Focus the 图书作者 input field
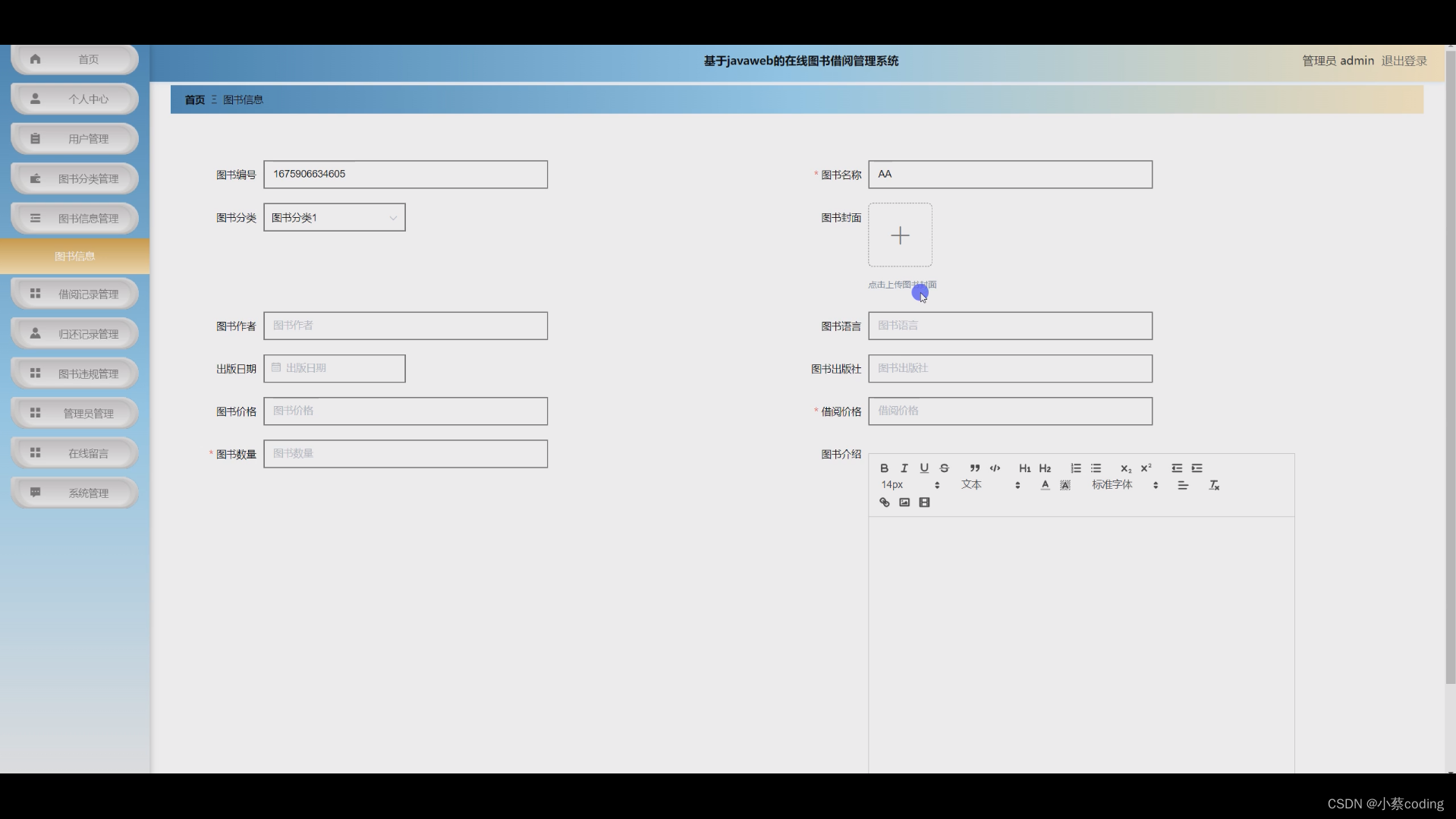The image size is (1456, 819). (x=405, y=326)
